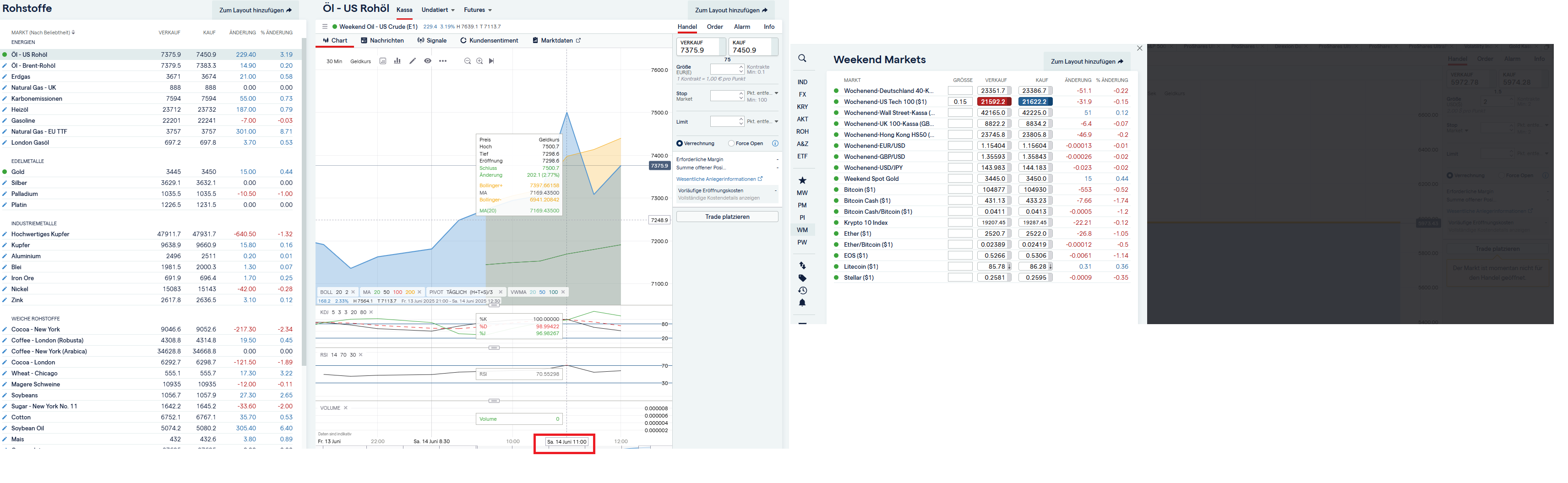Viewport: 1568px width, 483px height.
Task: Sort markets by Beliebtheit sort icon
Action: pos(74,33)
